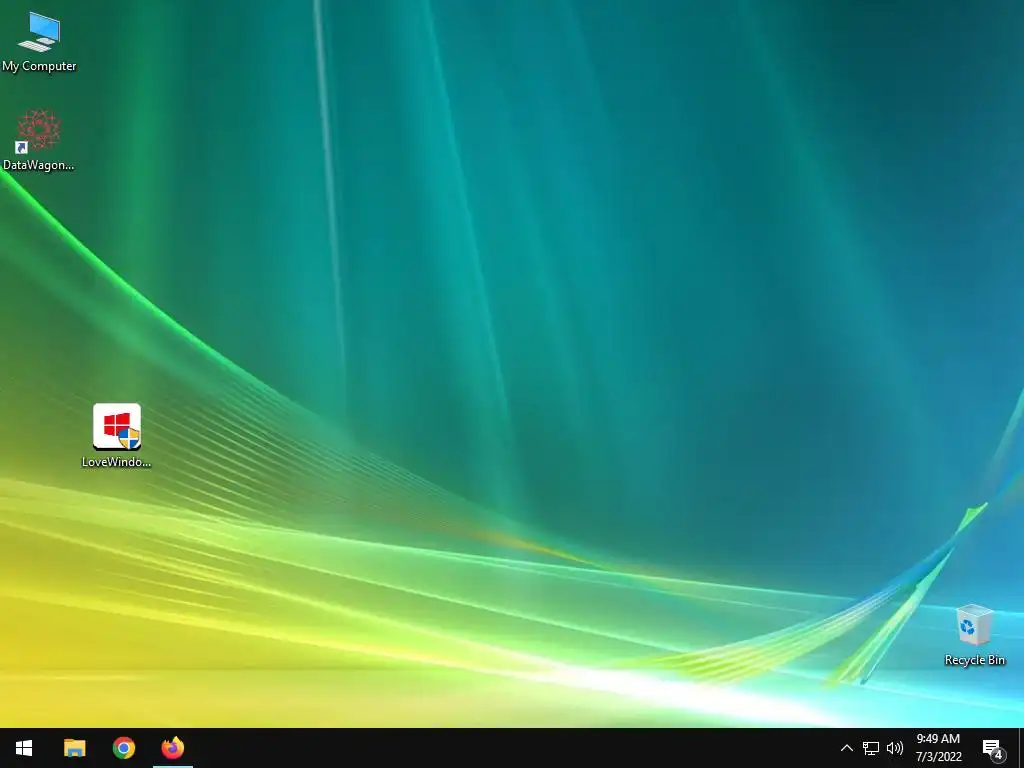This screenshot has width=1024, height=768.
Task: Open the Windows Start menu
Action: [x=24, y=748]
